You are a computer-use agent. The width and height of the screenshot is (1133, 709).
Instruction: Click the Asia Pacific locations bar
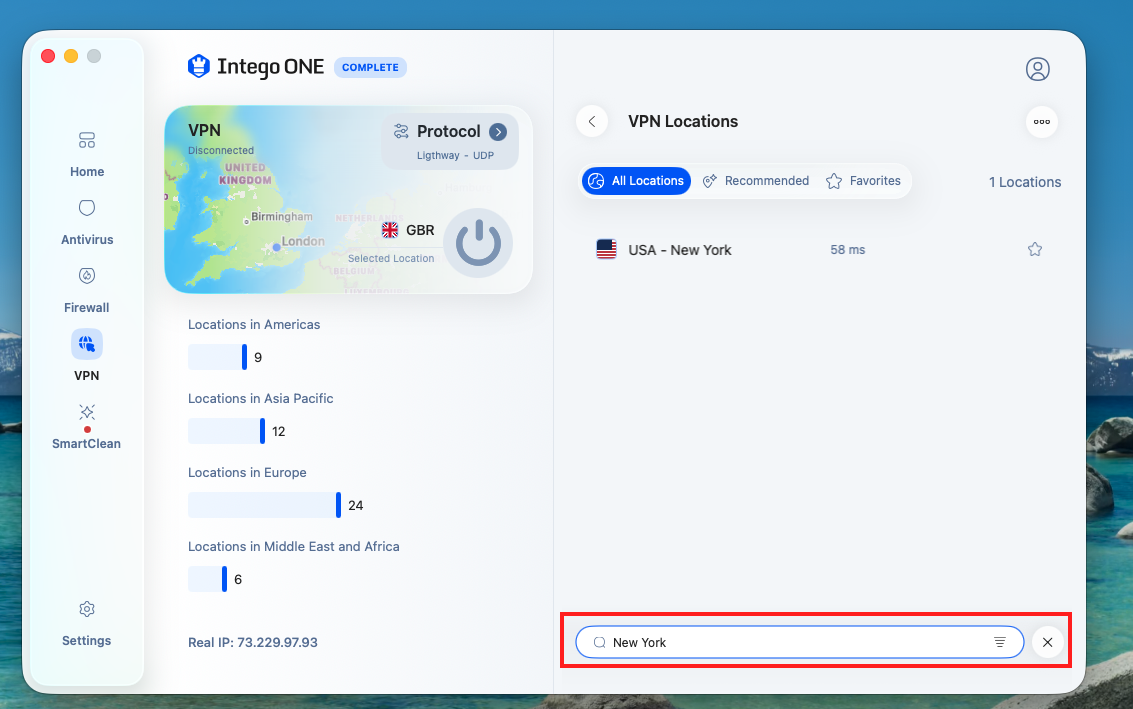tap(226, 431)
